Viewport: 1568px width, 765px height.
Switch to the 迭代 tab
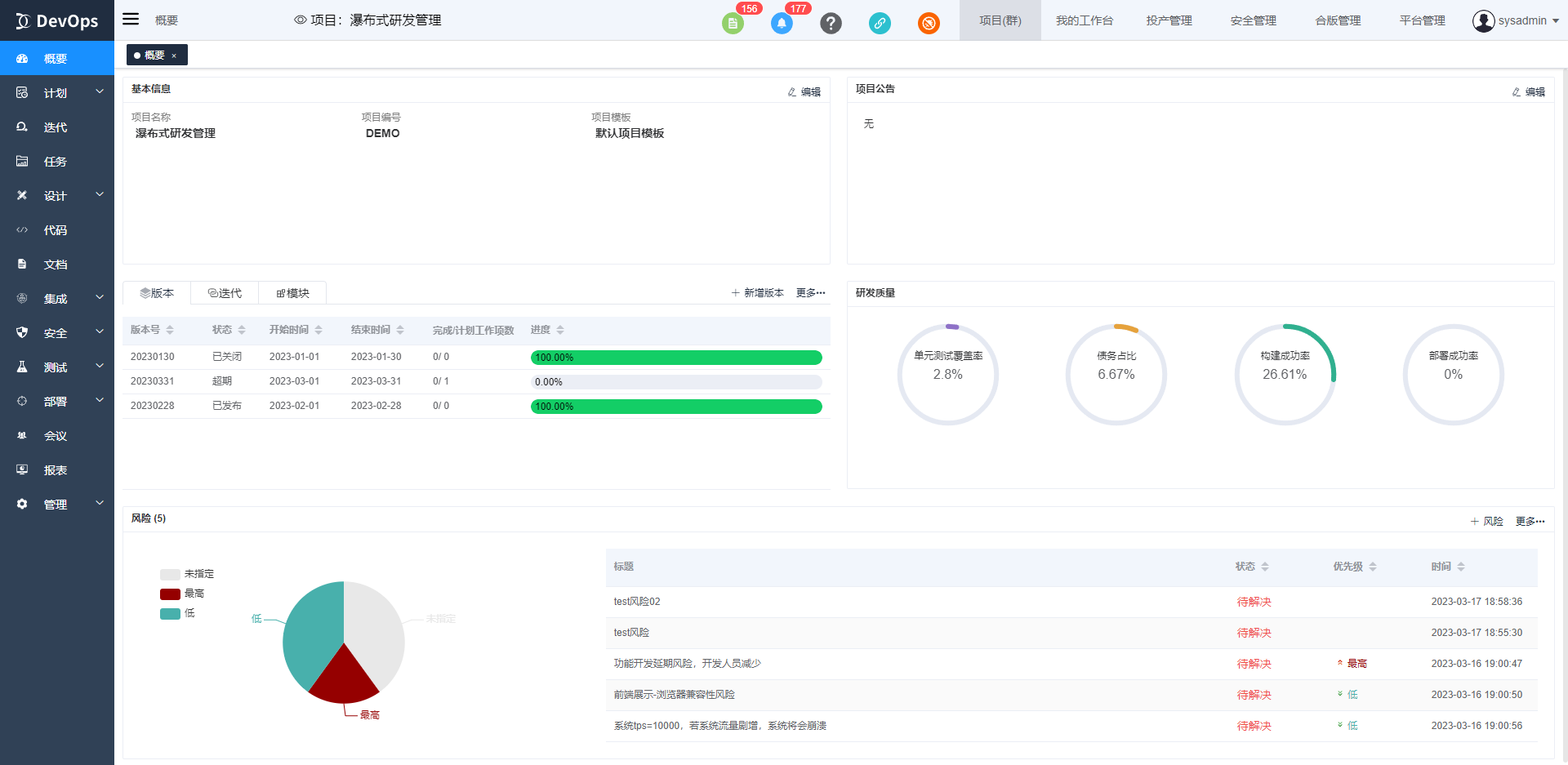[x=225, y=293]
